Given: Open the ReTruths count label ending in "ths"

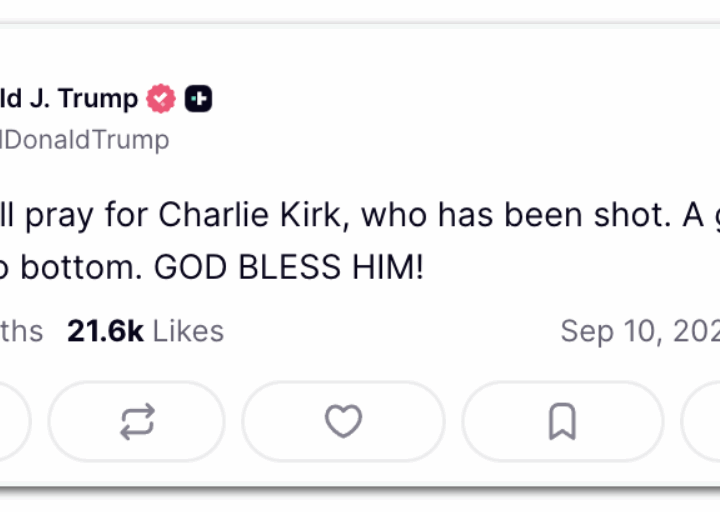Looking at the screenshot, I should pyautogui.click(x=21, y=331).
